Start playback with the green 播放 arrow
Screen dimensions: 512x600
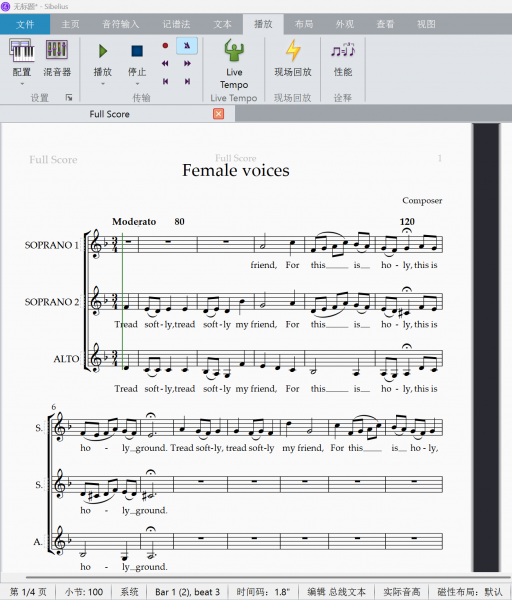(x=103, y=51)
